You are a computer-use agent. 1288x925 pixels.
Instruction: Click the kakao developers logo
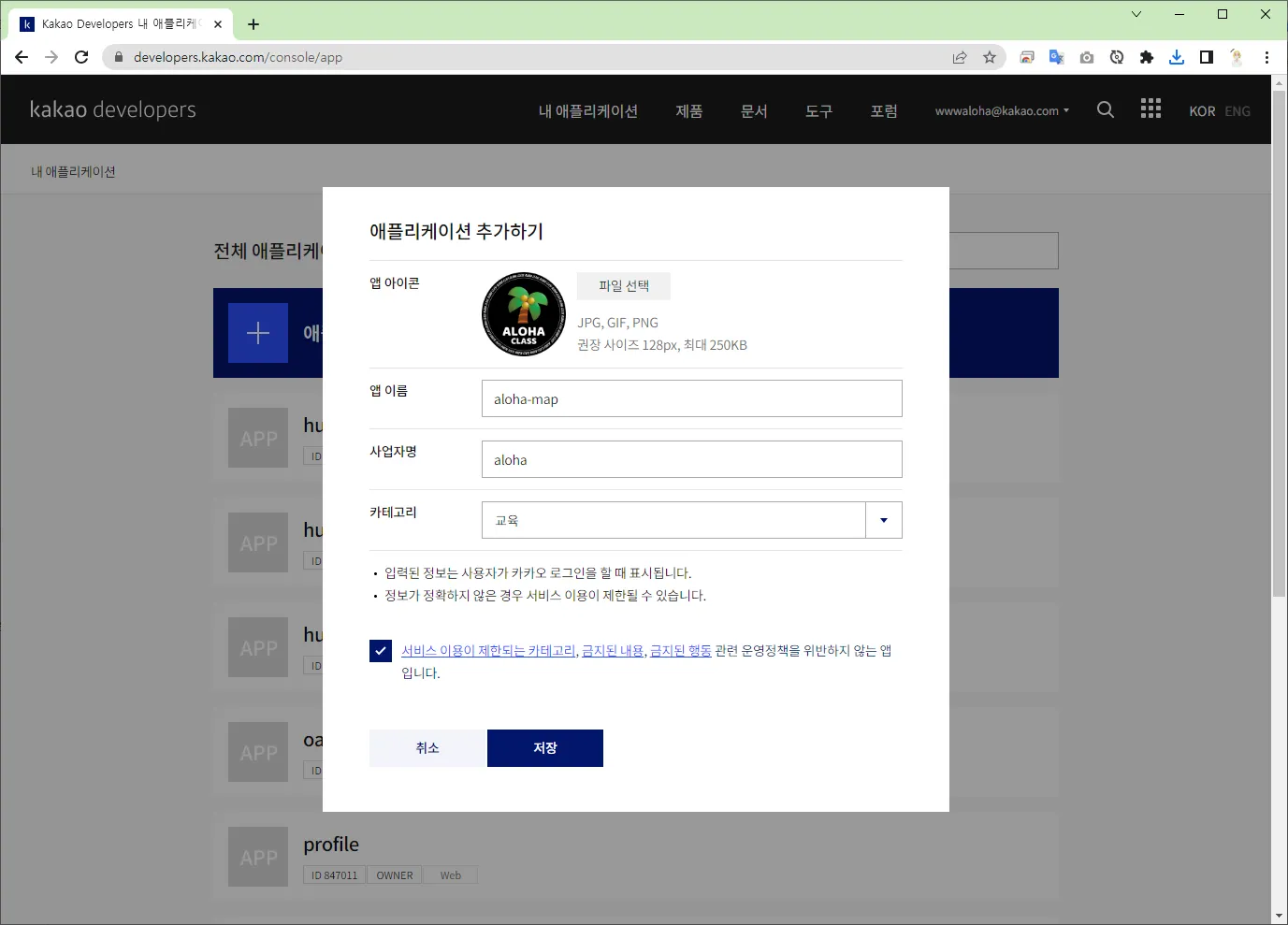point(113,109)
